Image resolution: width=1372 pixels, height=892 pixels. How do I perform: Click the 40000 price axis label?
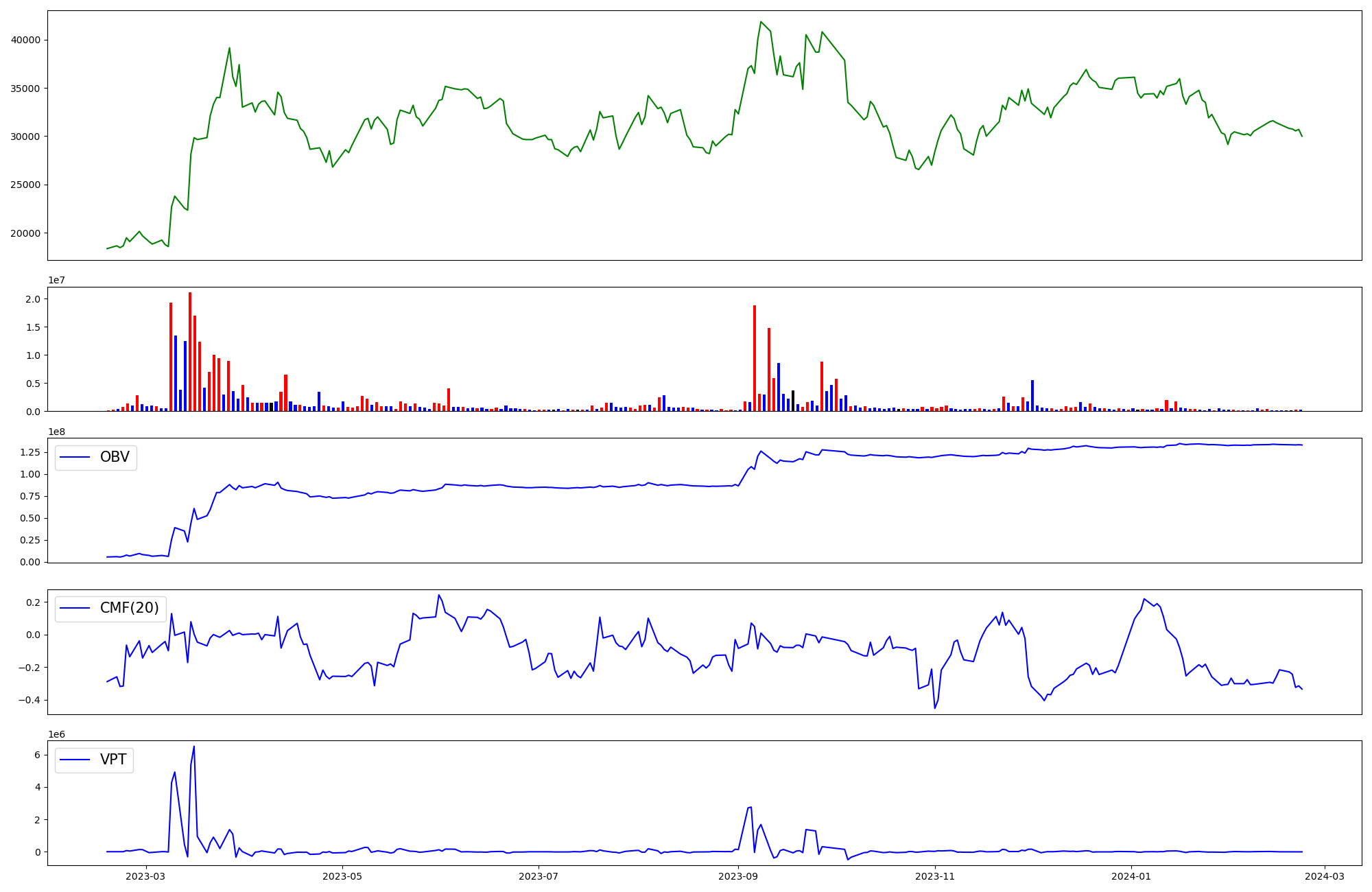(x=25, y=40)
